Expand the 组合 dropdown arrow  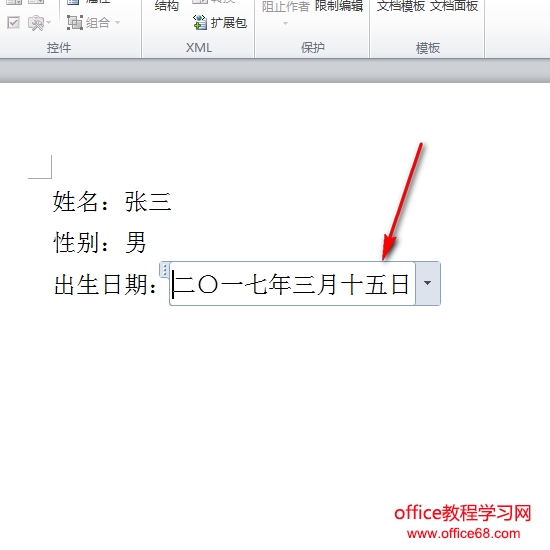point(118,23)
